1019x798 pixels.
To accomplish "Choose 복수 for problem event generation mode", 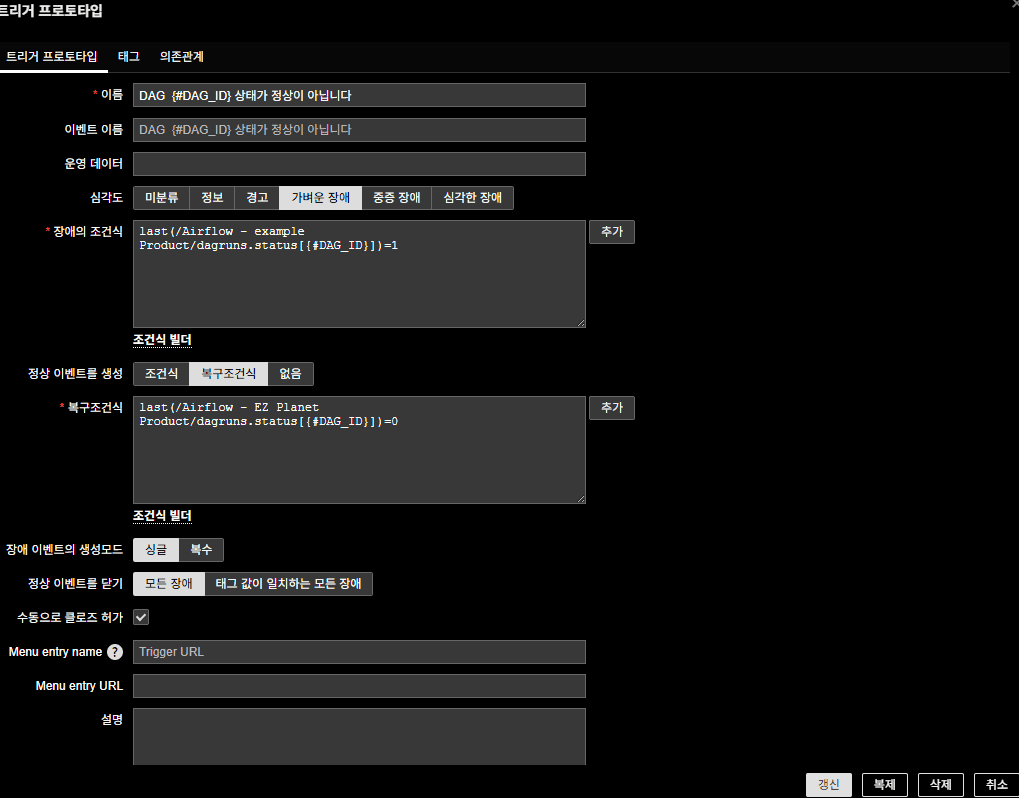I will coord(201,550).
